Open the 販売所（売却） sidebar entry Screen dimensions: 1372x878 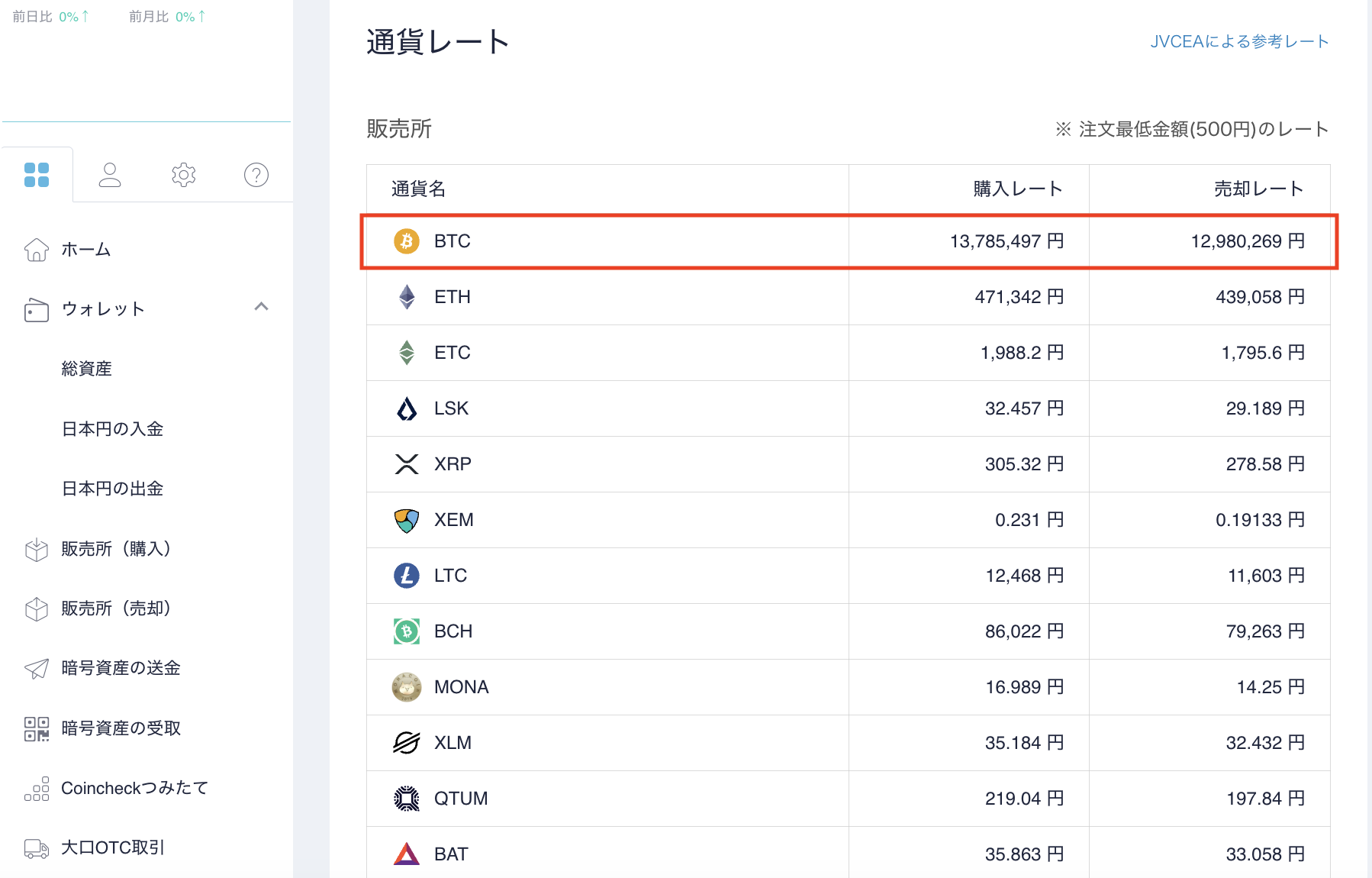(114, 608)
